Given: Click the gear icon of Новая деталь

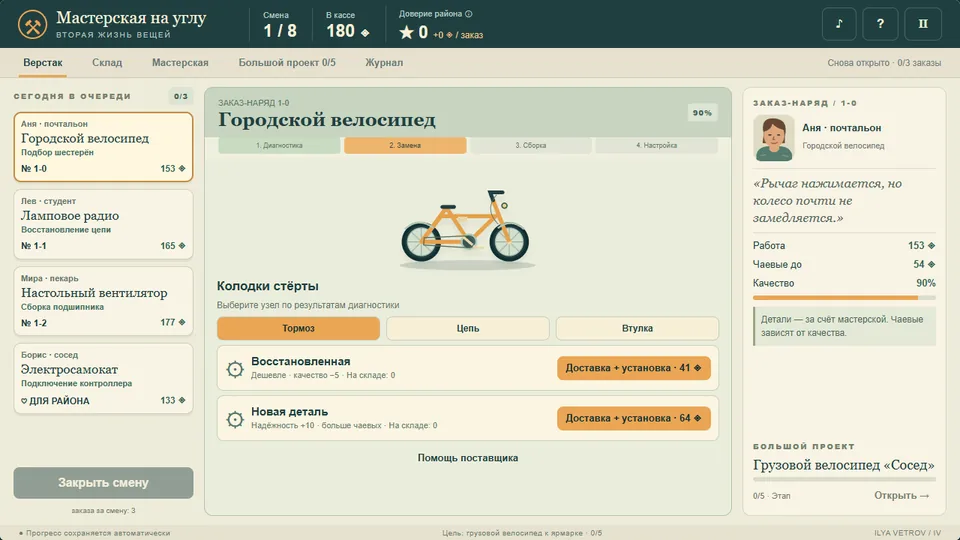Looking at the screenshot, I should [234, 419].
